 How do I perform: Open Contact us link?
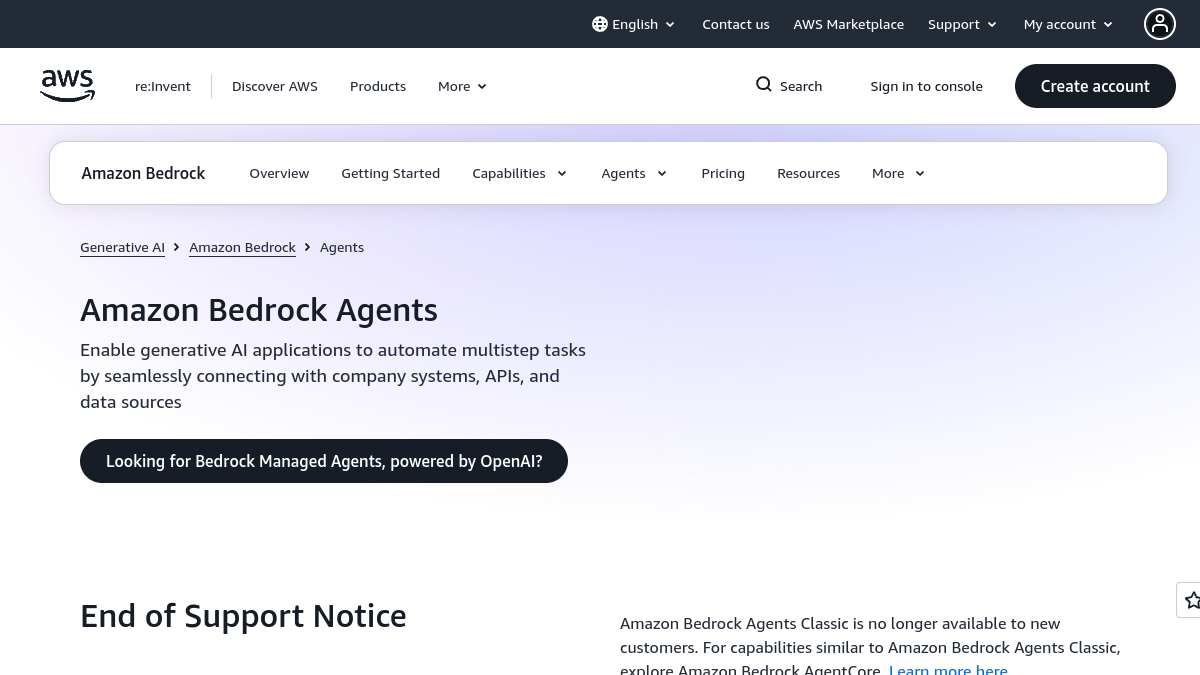click(736, 24)
